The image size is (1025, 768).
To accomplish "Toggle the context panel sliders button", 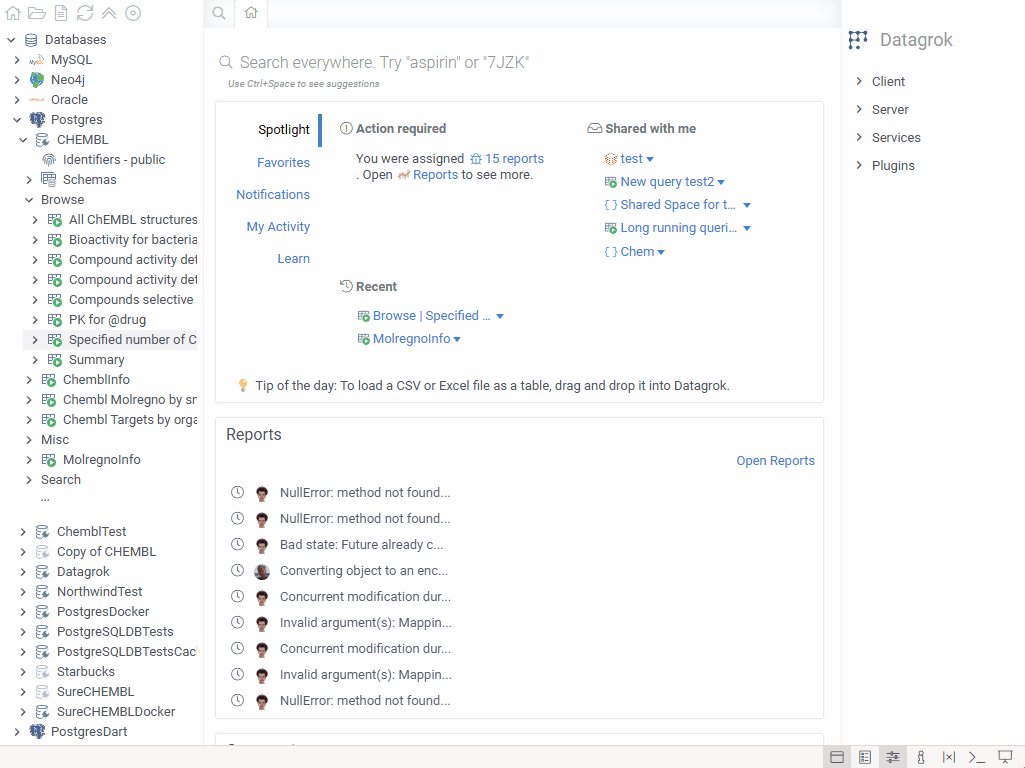I will (x=893, y=757).
